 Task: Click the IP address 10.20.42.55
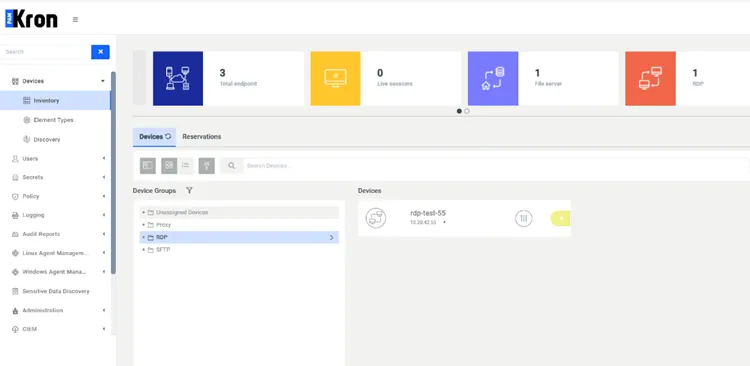point(423,222)
